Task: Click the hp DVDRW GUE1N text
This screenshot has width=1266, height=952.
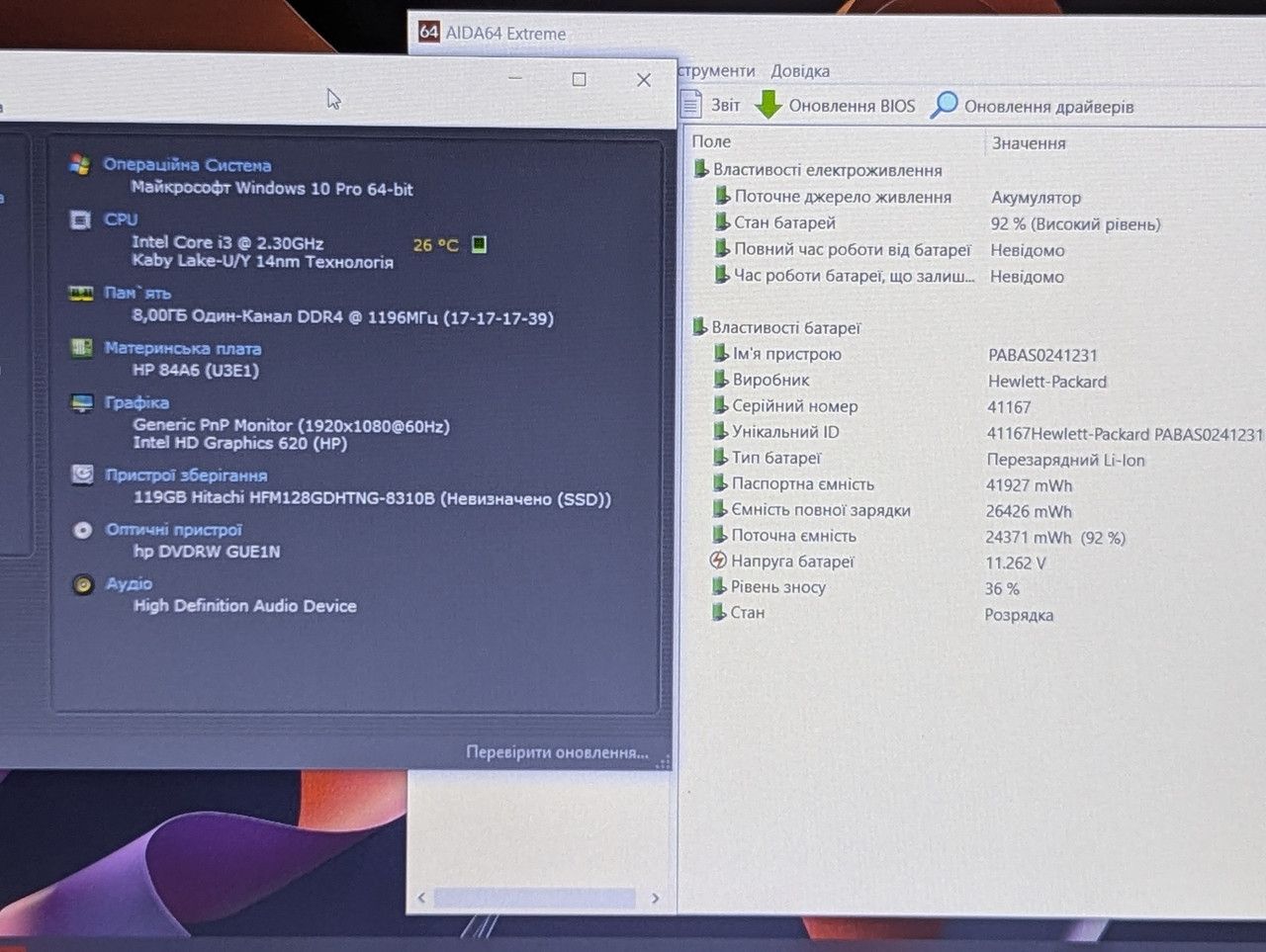Action: tap(207, 552)
